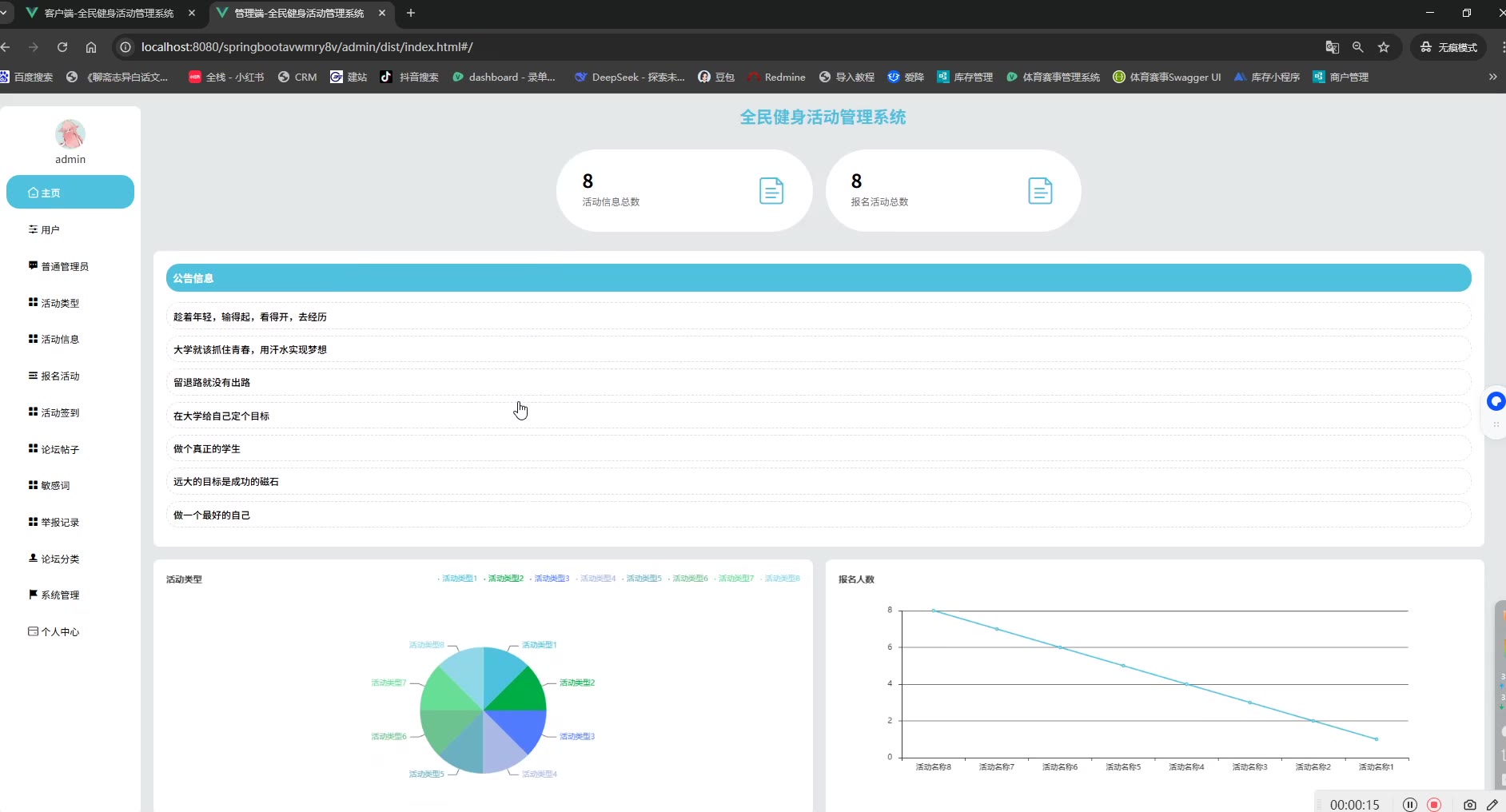
Task: Switch to the 客户端 browser tab
Action: tap(109, 14)
